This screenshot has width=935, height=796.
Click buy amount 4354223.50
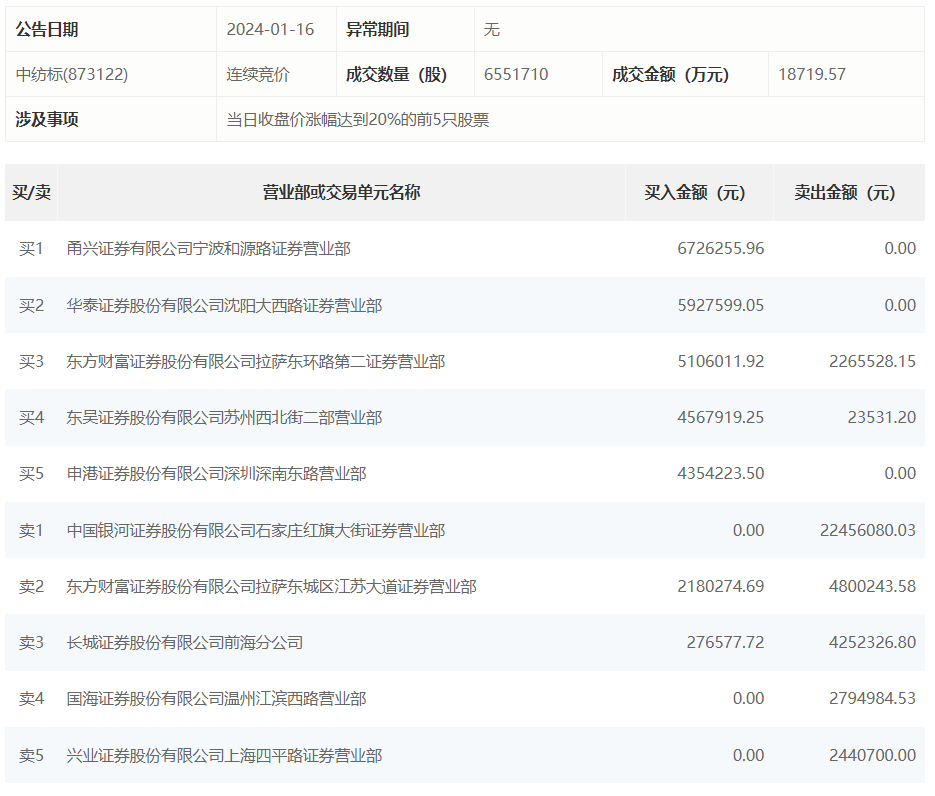720,473
